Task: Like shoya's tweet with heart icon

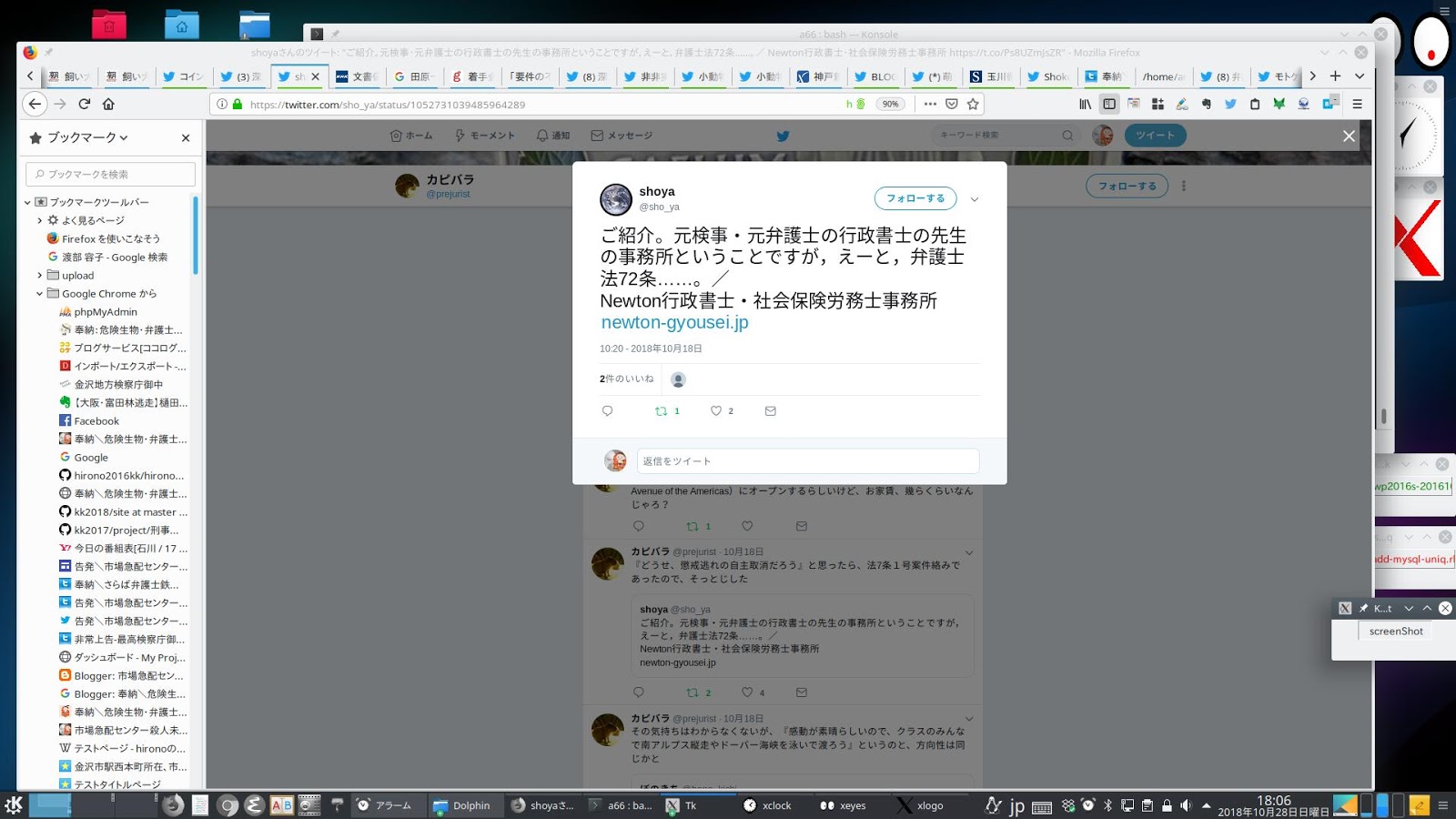Action: 716,411
